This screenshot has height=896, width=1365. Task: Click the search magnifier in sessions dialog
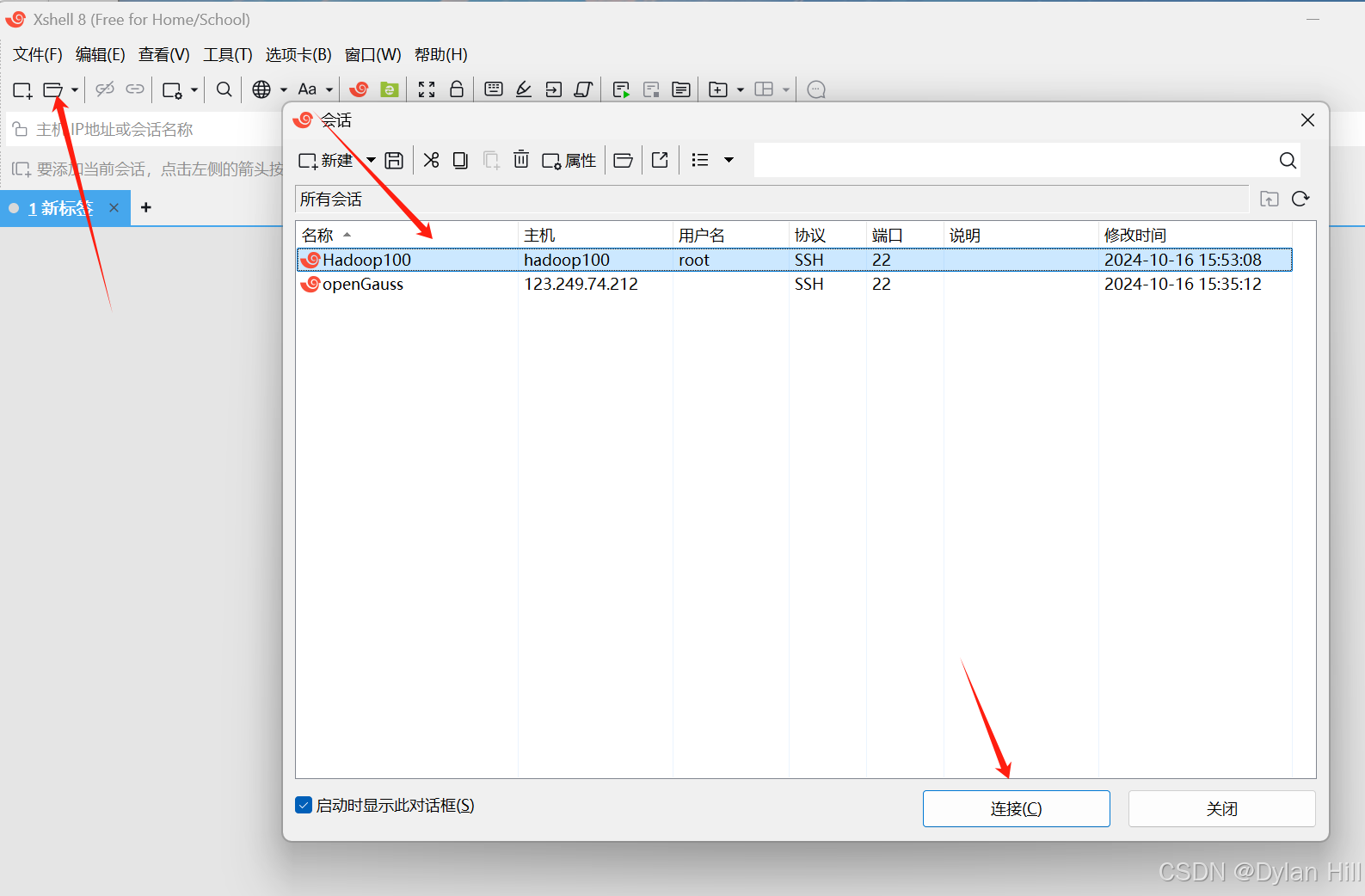click(1288, 161)
